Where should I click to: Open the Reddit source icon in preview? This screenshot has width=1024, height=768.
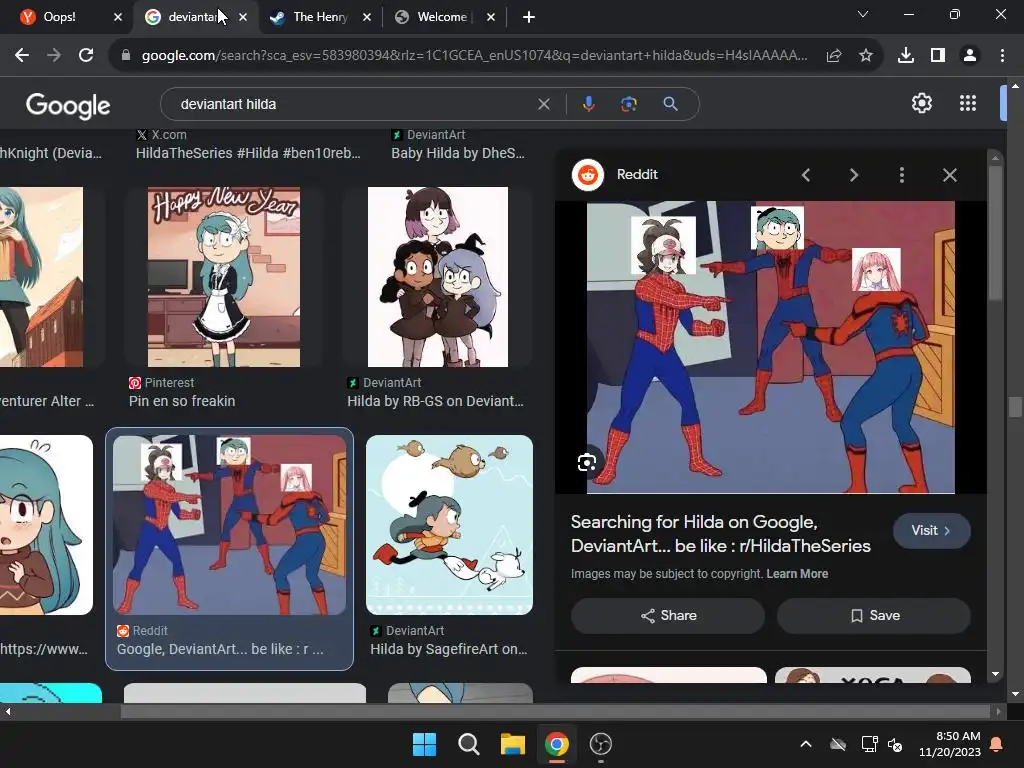[x=588, y=175]
